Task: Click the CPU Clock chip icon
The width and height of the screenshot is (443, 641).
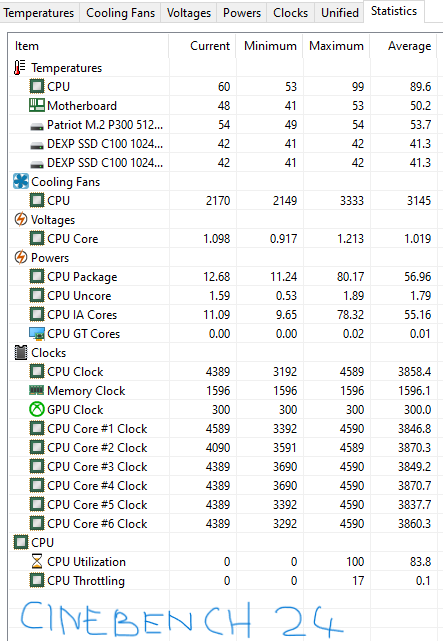Action: click(37, 372)
